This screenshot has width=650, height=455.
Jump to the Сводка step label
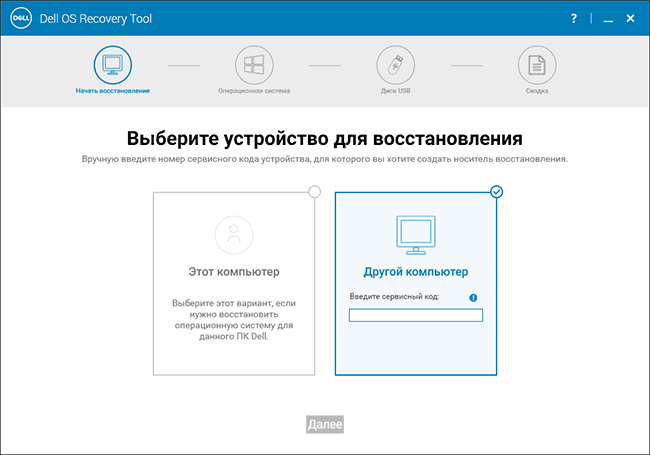coord(537,91)
